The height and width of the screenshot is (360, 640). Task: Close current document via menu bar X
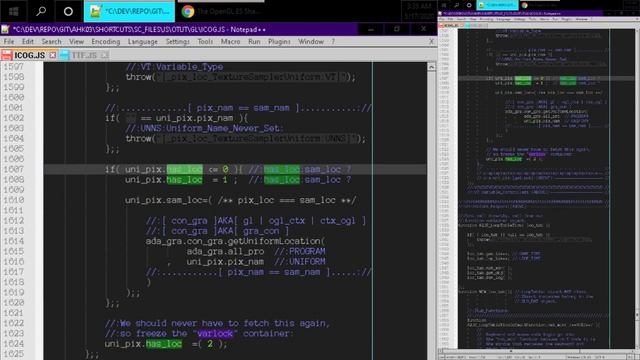click(431, 42)
